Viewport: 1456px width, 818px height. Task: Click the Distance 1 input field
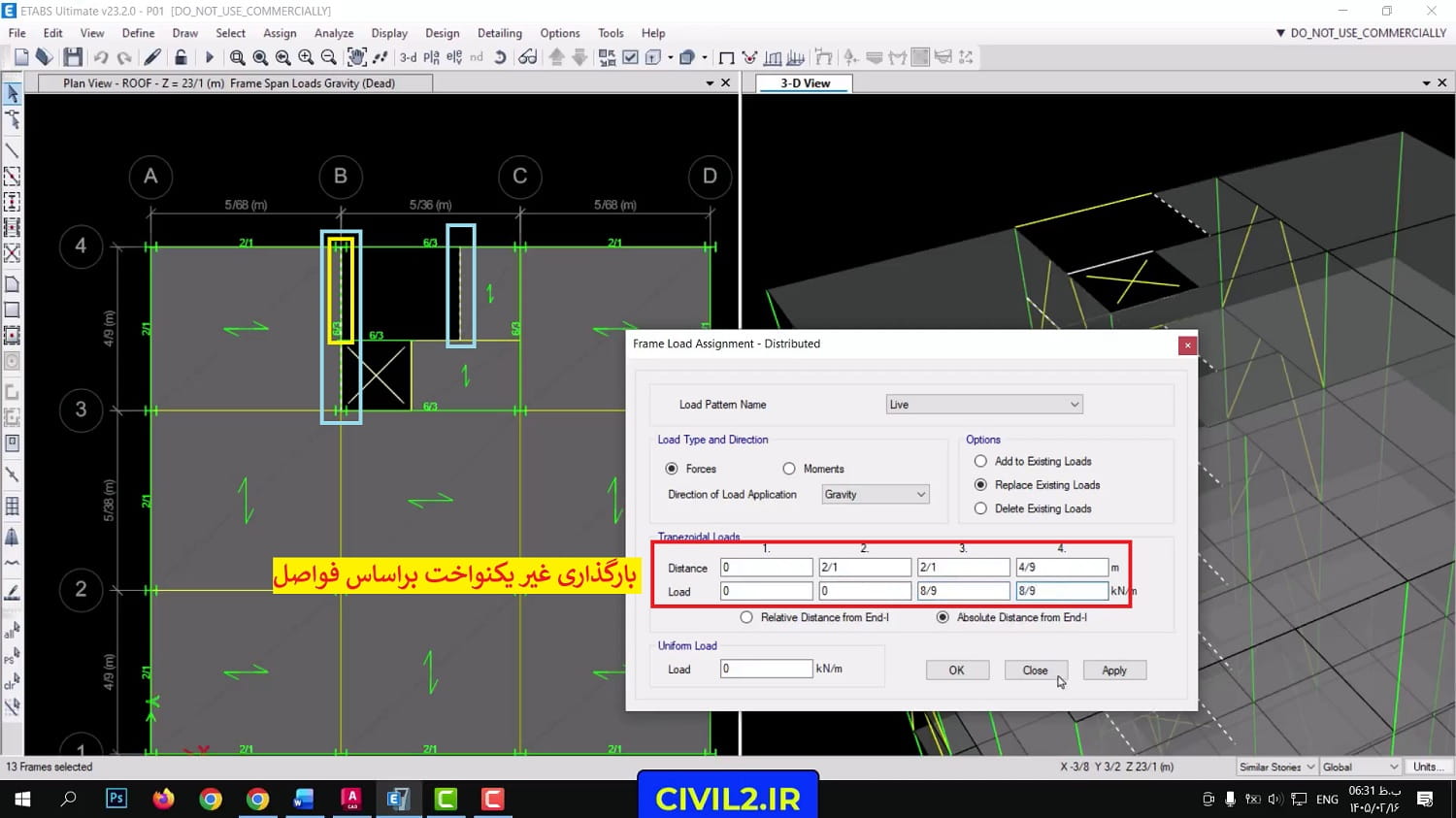767,568
